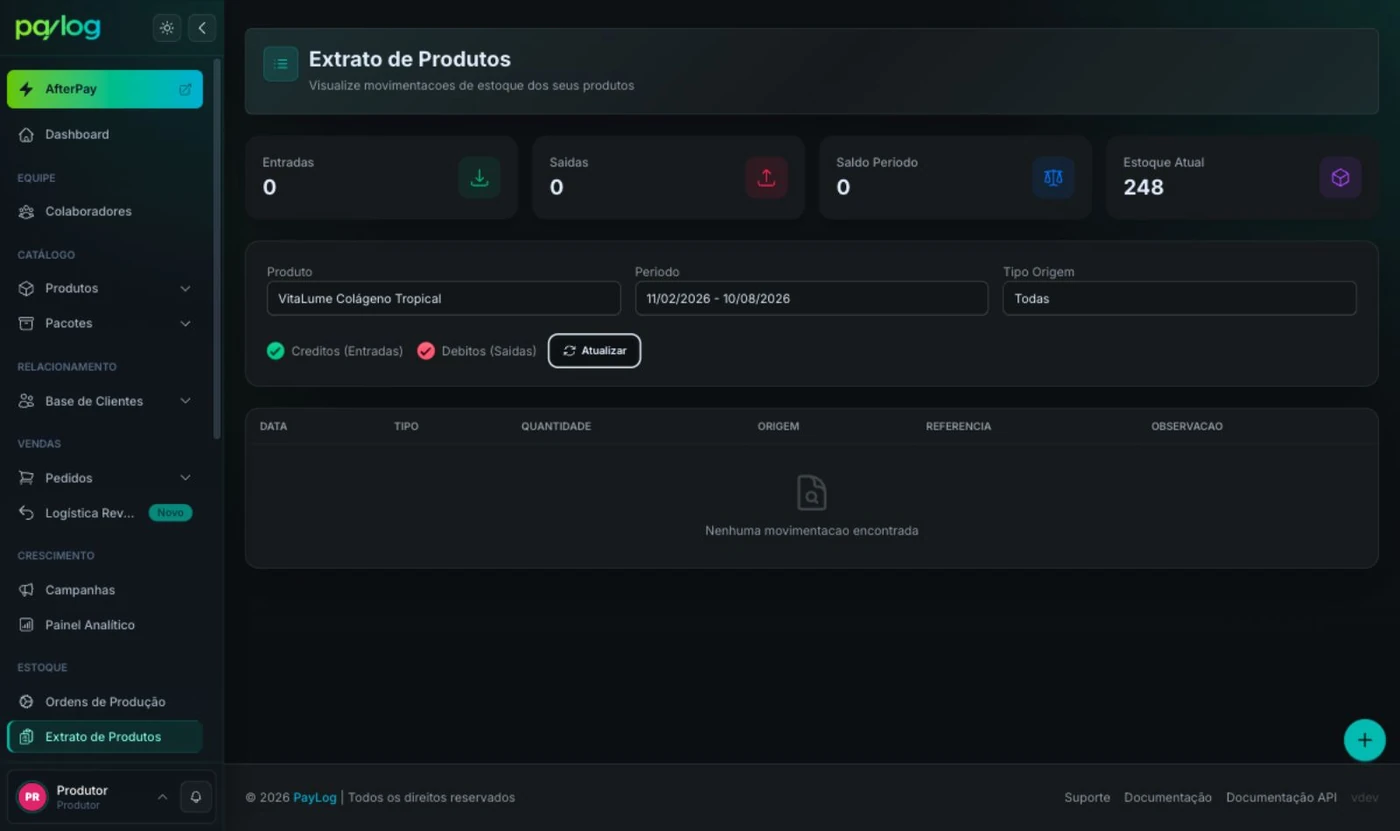Click the PayLog link in the footer
This screenshot has height=831, width=1400.
[315, 797]
